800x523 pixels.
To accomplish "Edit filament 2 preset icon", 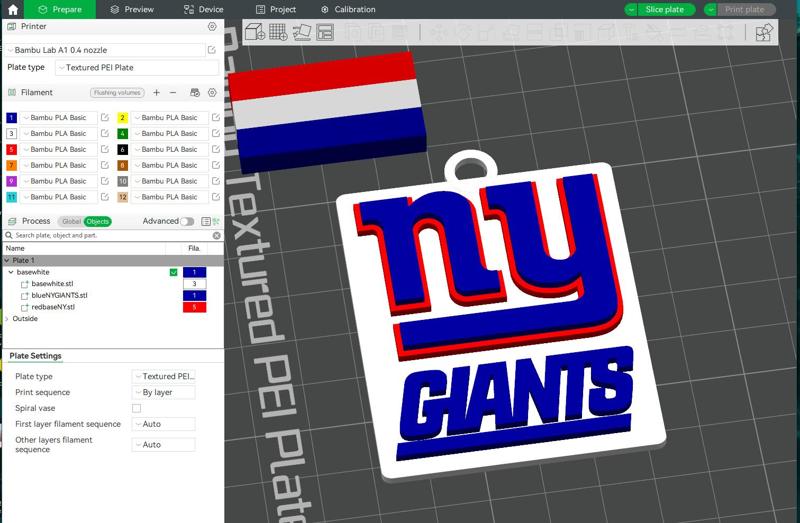I will click(x=216, y=117).
